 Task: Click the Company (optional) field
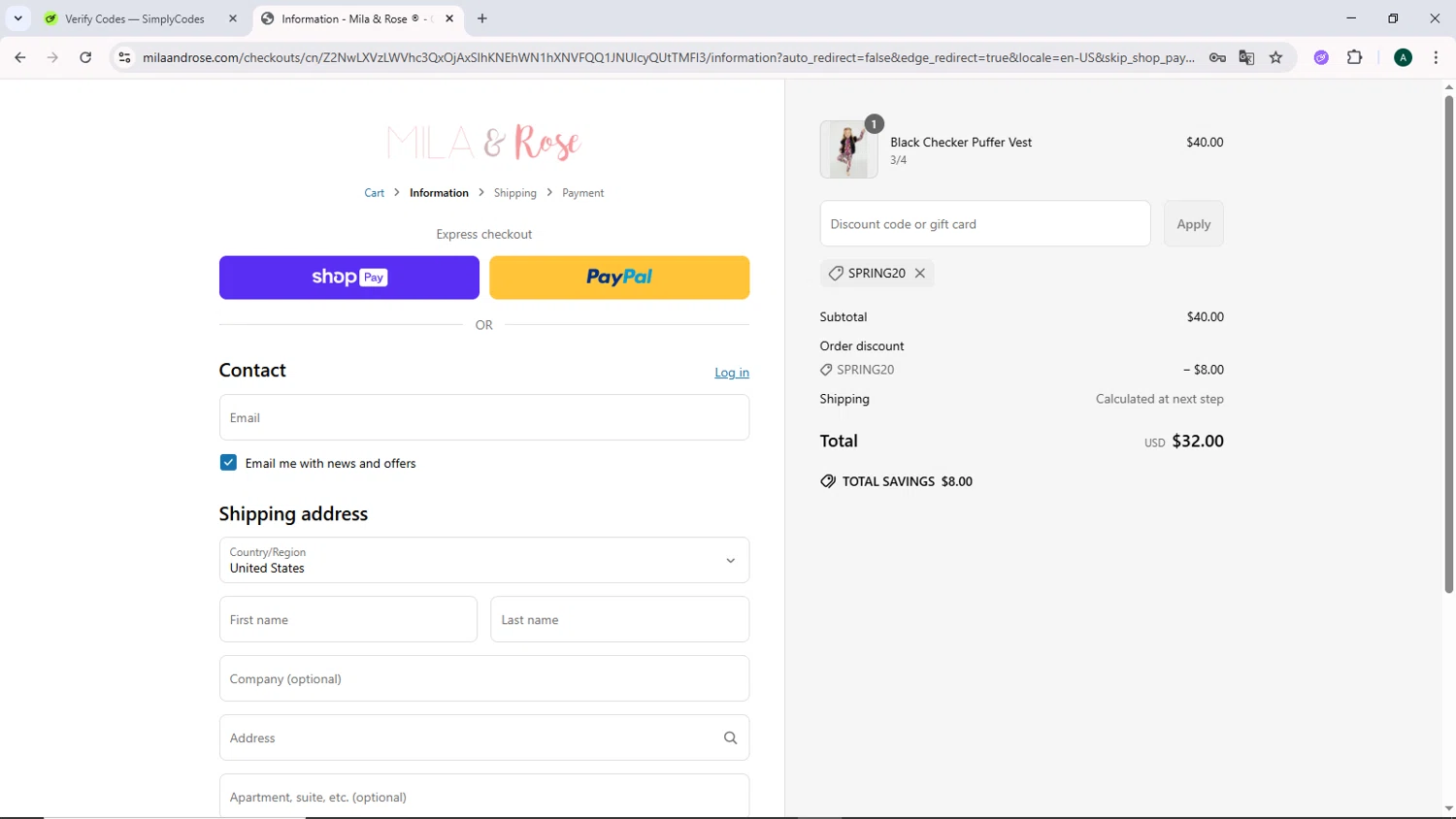coord(484,678)
